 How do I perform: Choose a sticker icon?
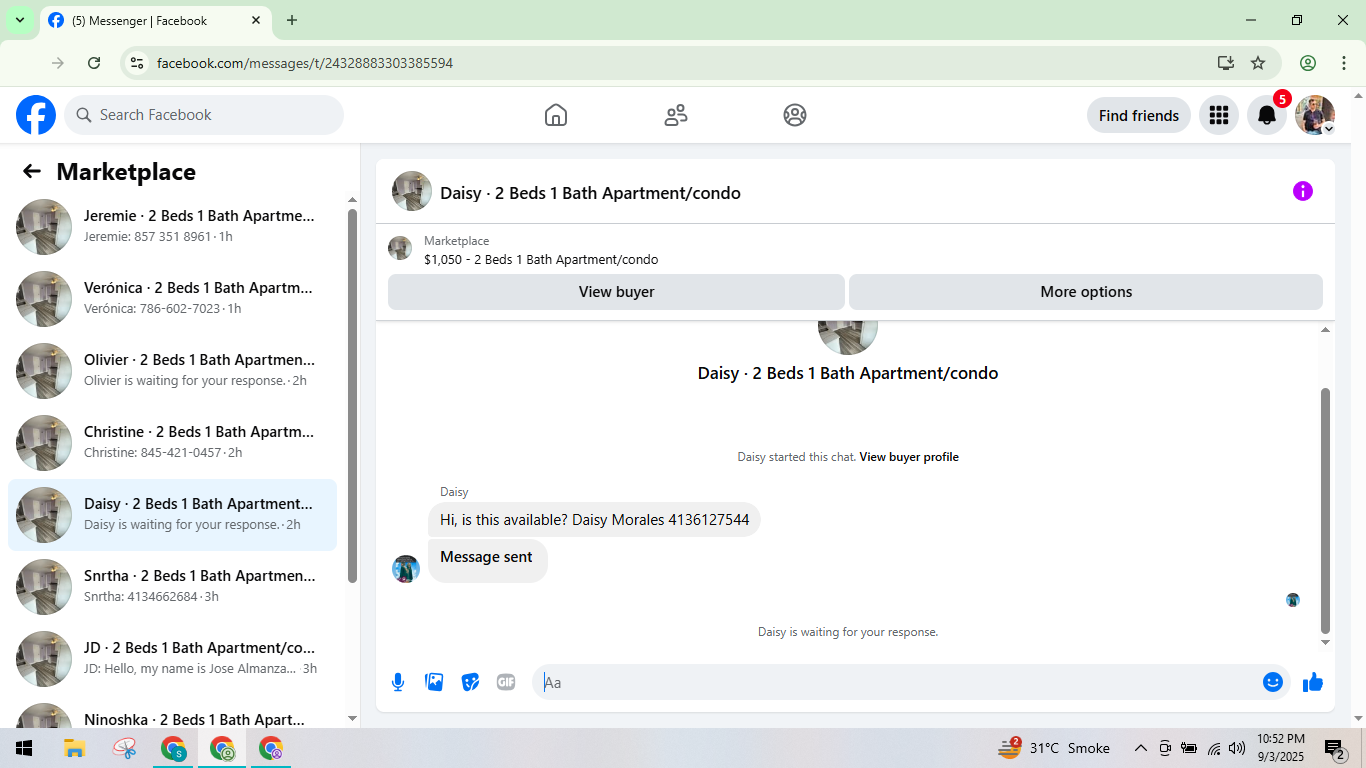(x=470, y=682)
